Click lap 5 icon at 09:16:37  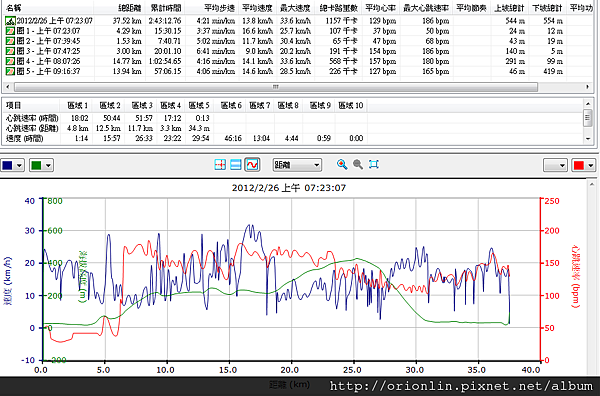(x=10, y=71)
